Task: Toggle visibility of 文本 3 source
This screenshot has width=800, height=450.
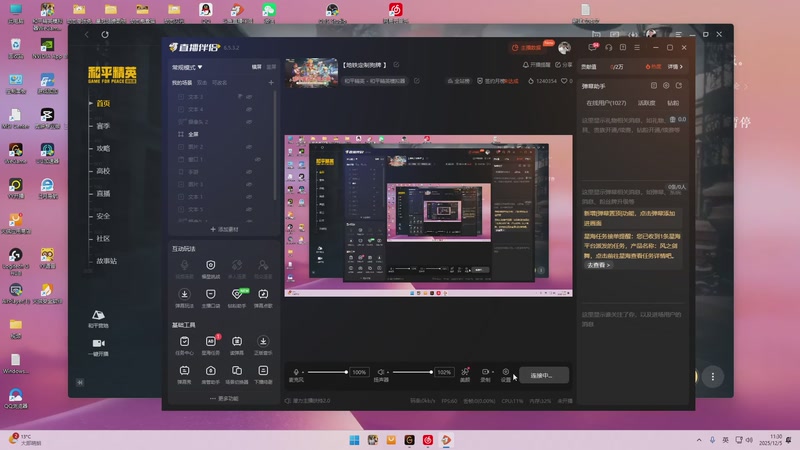Action: tap(249, 96)
